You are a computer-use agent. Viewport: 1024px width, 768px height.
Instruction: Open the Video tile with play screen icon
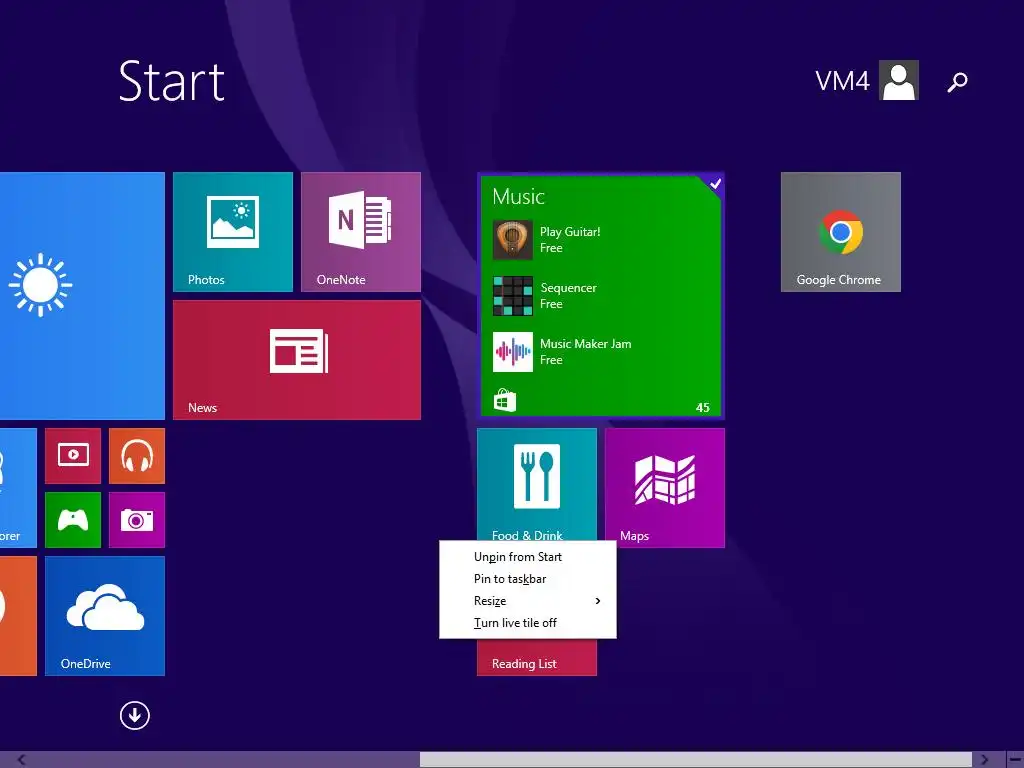(x=73, y=456)
